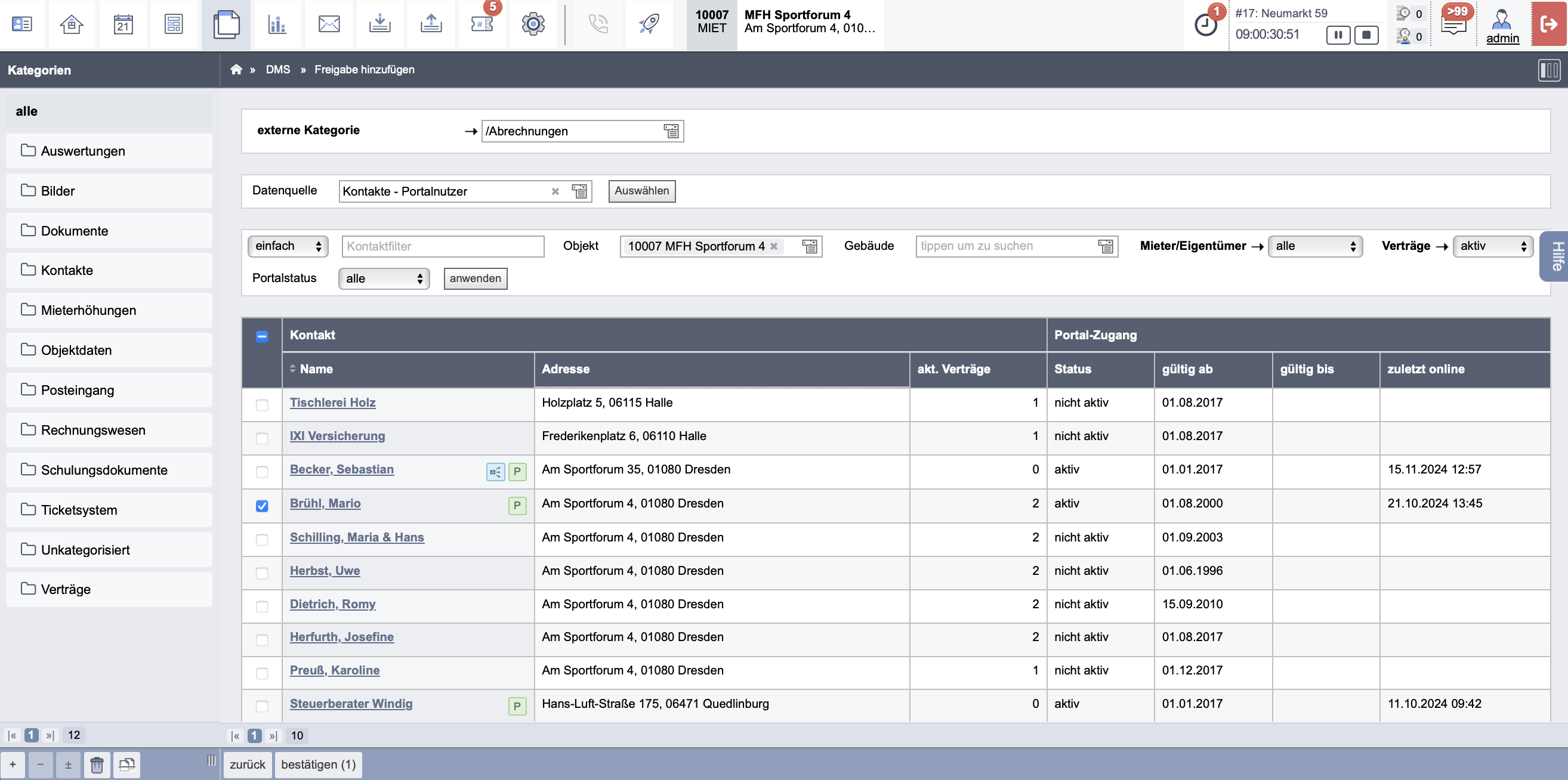
Task: Sort the table by Name column
Action: [x=316, y=369]
